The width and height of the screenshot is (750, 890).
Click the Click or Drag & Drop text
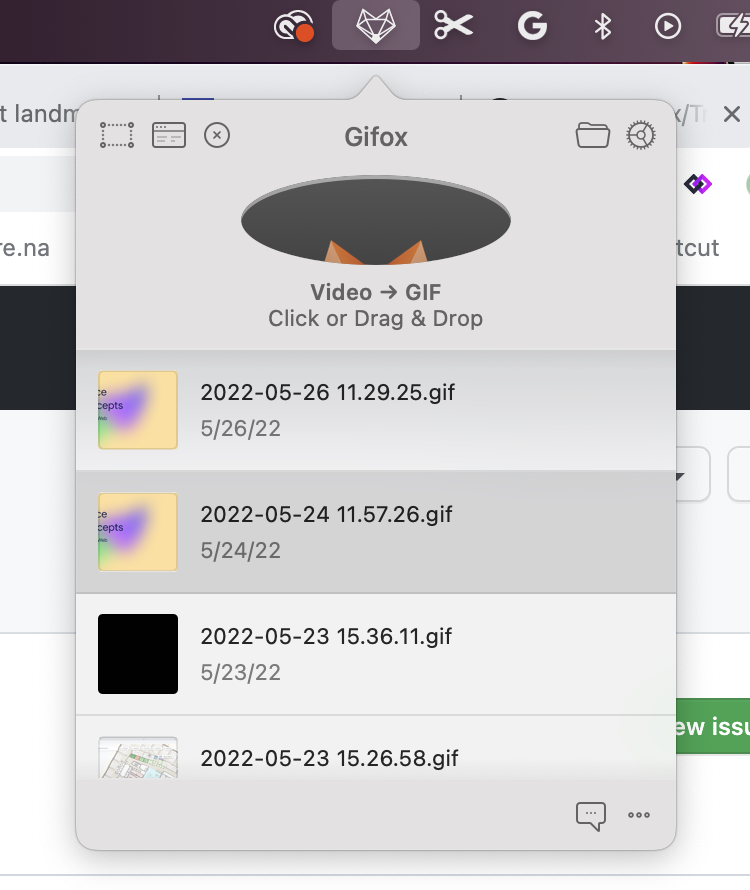[x=376, y=318]
